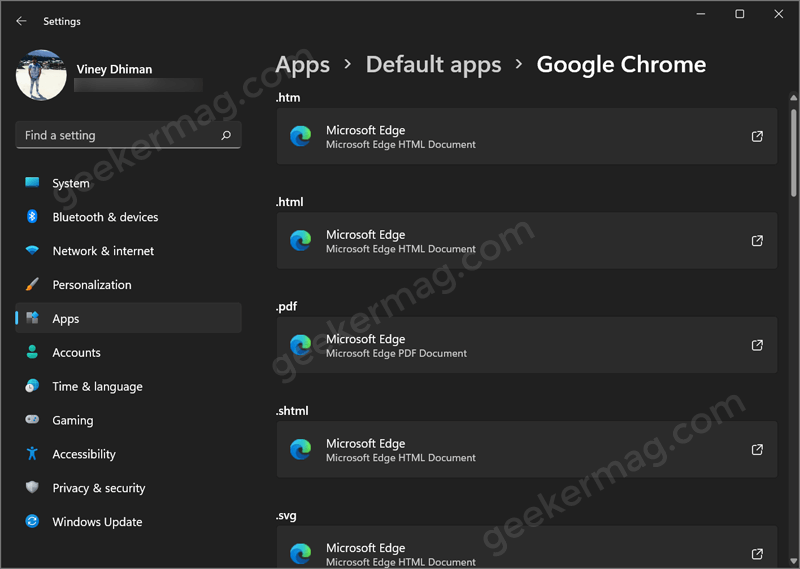Click the Accounts person icon
This screenshot has width=800, height=569.
pyautogui.click(x=32, y=352)
